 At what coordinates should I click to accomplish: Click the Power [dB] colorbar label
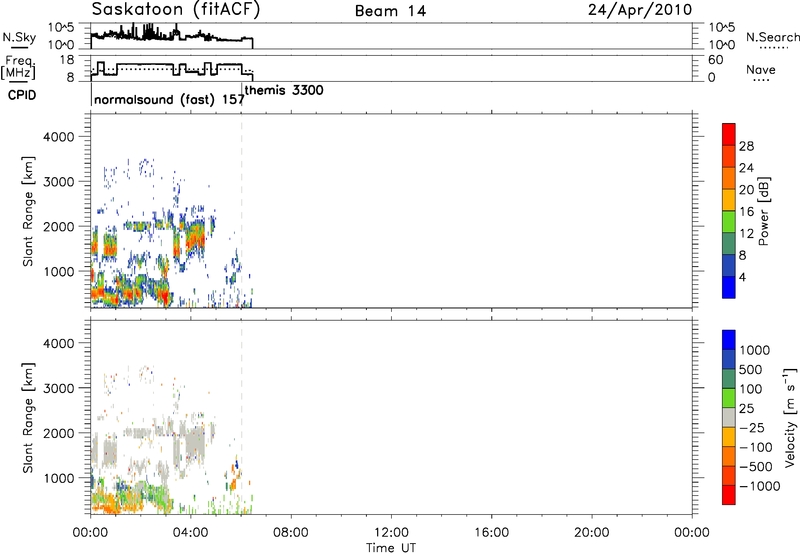click(x=763, y=211)
